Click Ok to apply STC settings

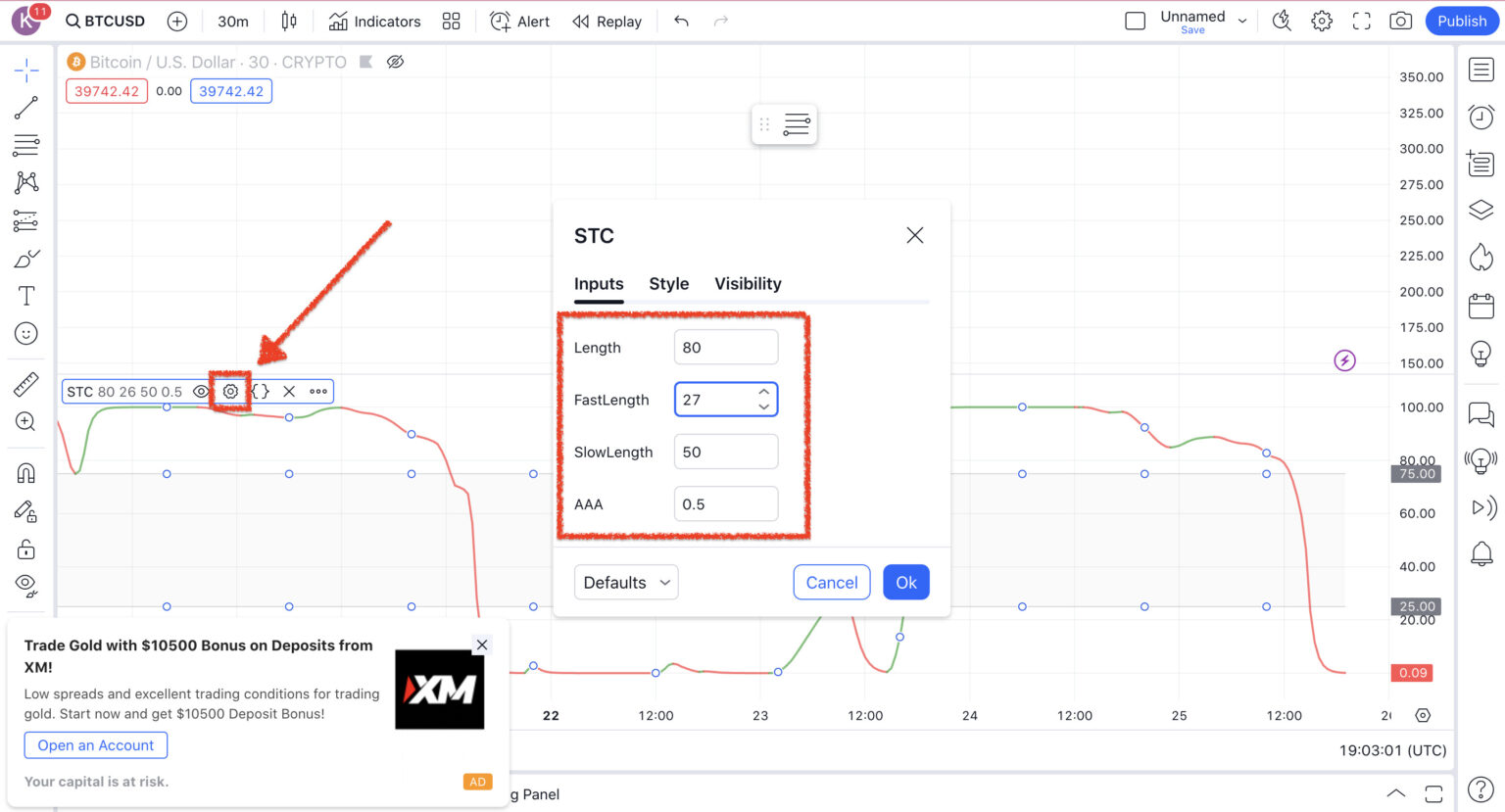click(905, 582)
